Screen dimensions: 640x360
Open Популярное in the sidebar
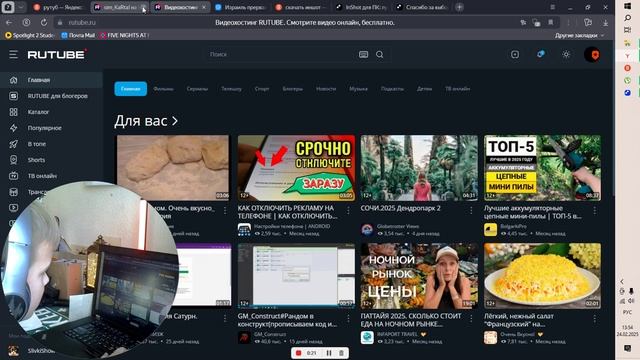51,128
